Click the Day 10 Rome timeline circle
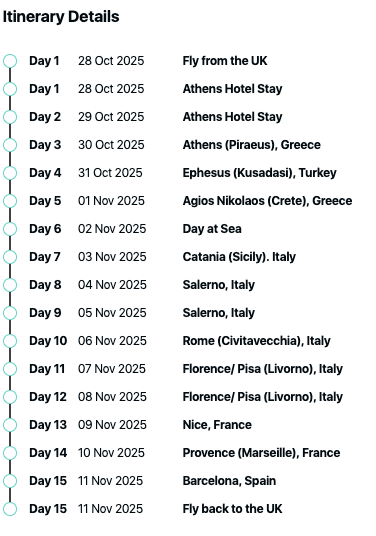This screenshot has height=536, width=376. (10, 341)
